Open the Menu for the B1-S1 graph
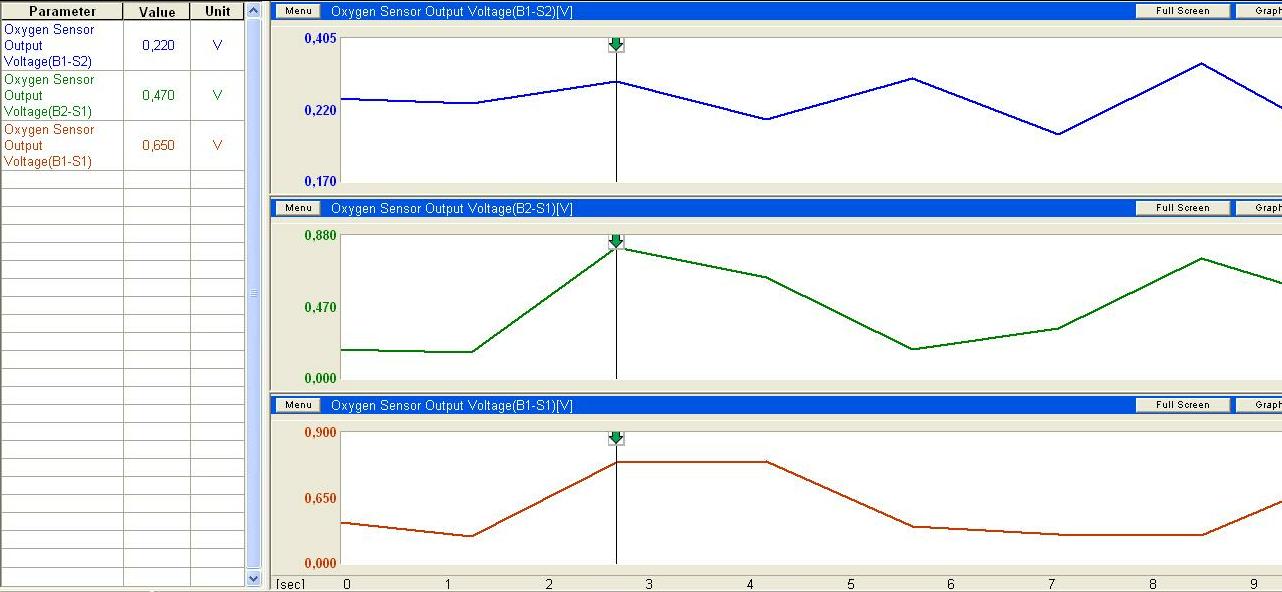 pos(298,405)
